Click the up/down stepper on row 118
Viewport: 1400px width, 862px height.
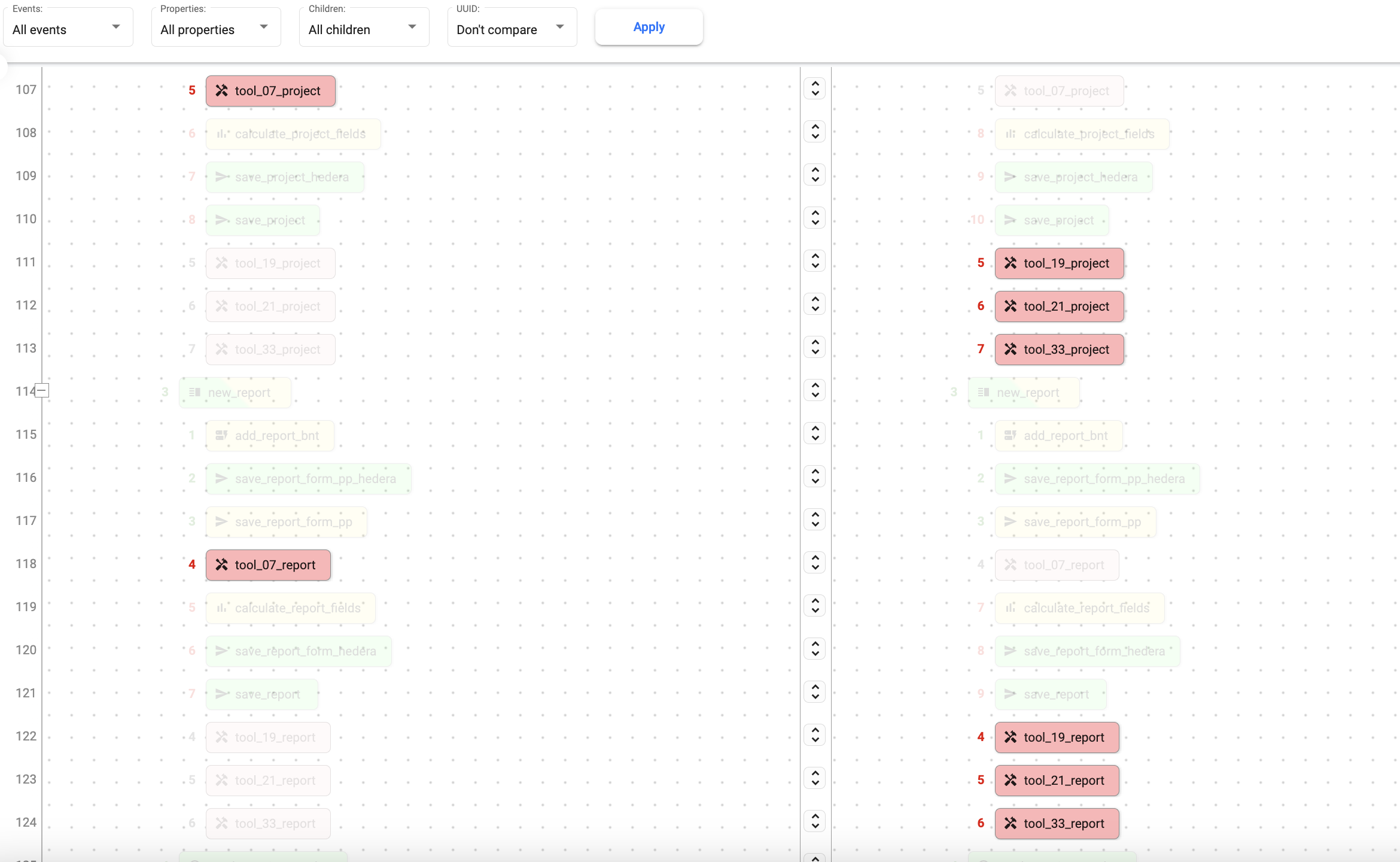click(x=815, y=563)
